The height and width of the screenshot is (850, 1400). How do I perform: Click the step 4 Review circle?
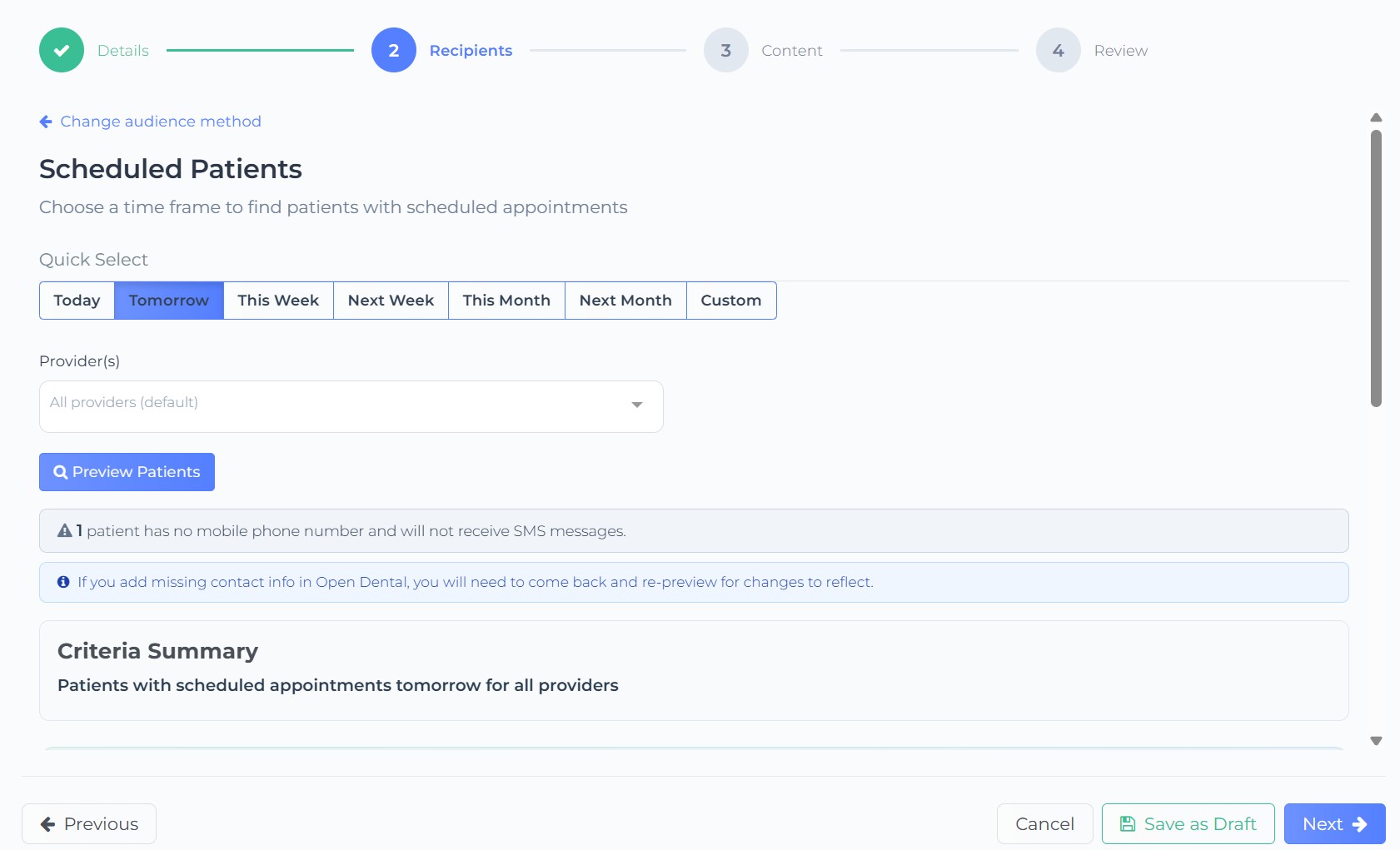(1058, 50)
